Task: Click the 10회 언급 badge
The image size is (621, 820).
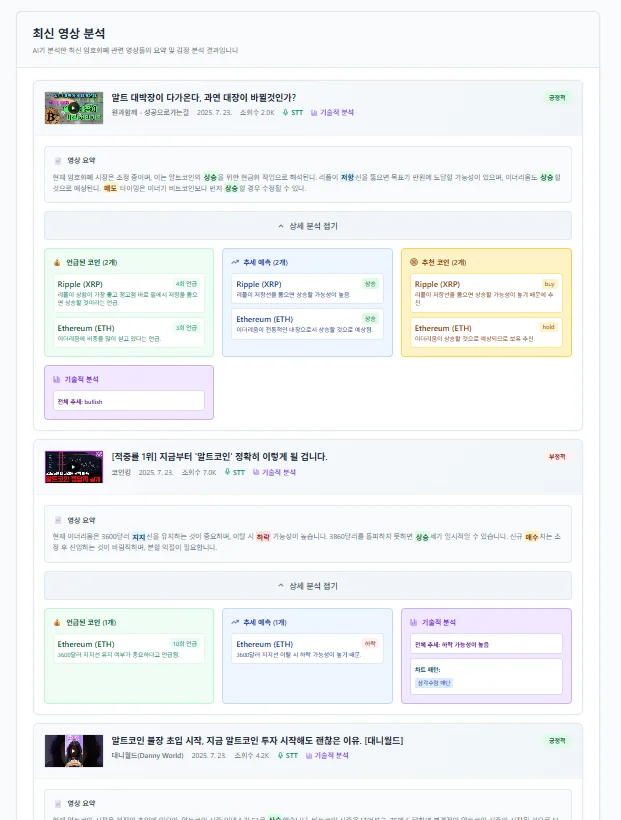Action: [185, 644]
